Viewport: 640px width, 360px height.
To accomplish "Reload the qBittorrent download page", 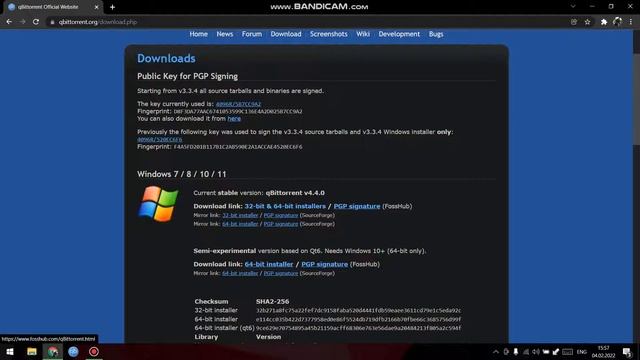I will [x=36, y=22].
